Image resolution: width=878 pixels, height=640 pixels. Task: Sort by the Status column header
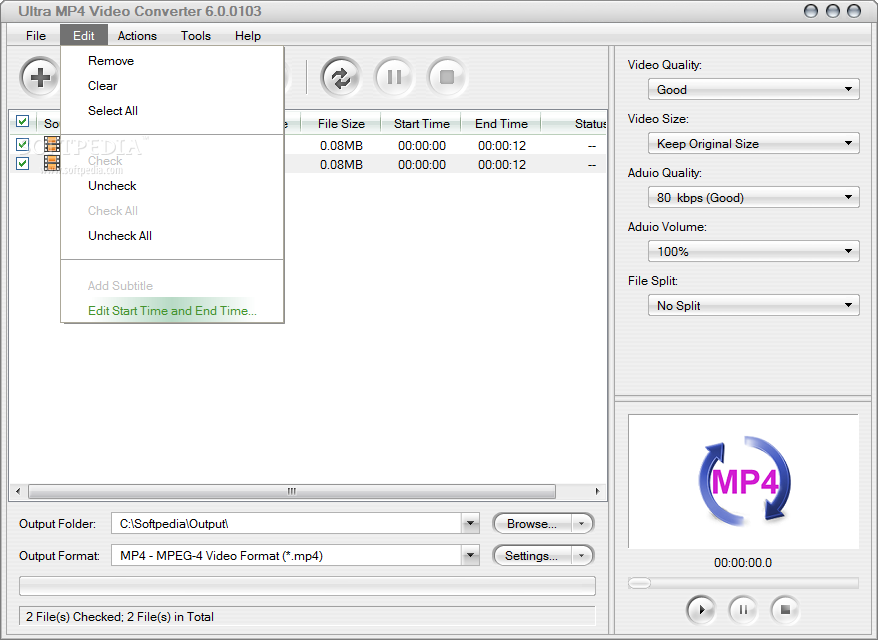click(x=575, y=124)
